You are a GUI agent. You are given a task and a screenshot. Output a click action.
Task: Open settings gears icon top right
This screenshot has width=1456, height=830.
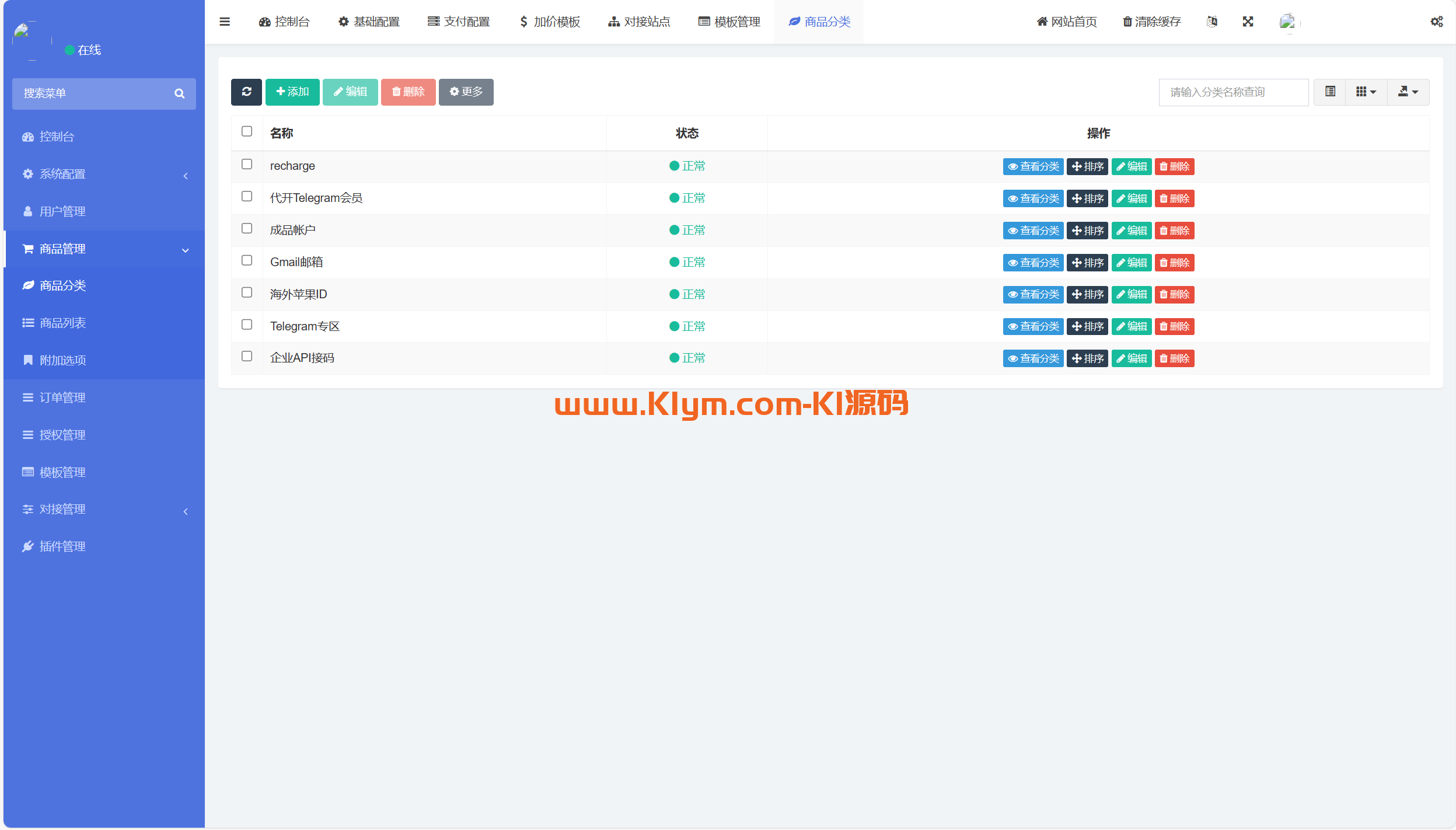tap(1436, 22)
